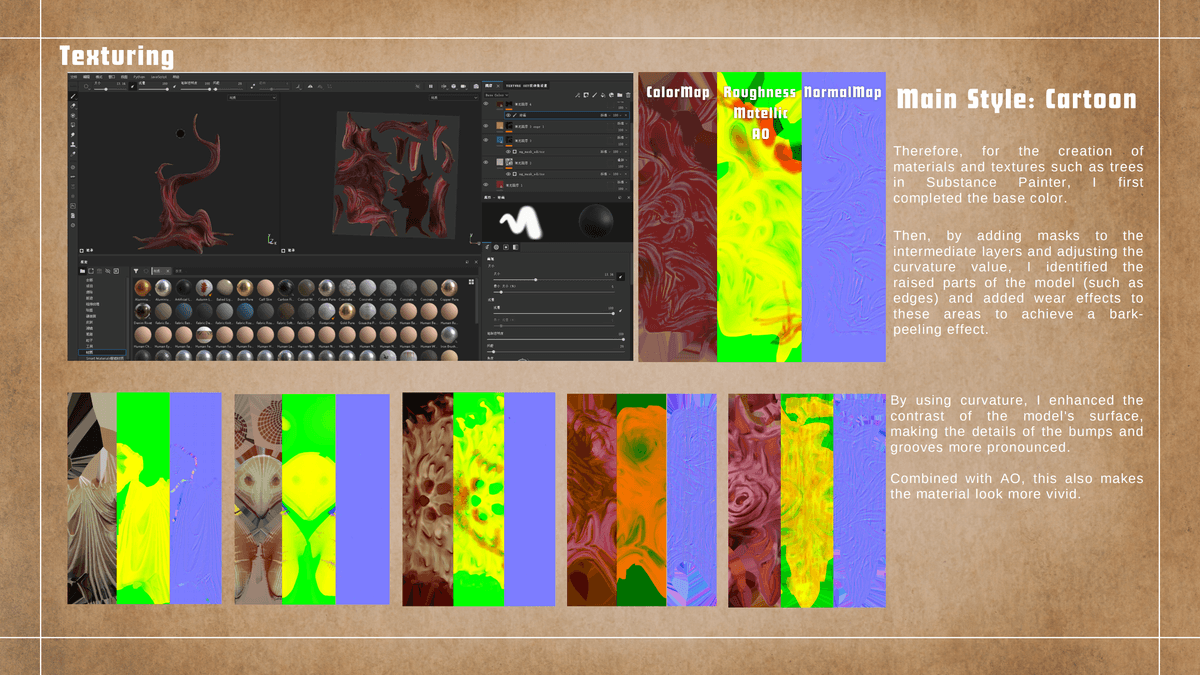1200x675 pixels.
Task: Open brush shape dropdown in top toolbar
Action: 87,87
